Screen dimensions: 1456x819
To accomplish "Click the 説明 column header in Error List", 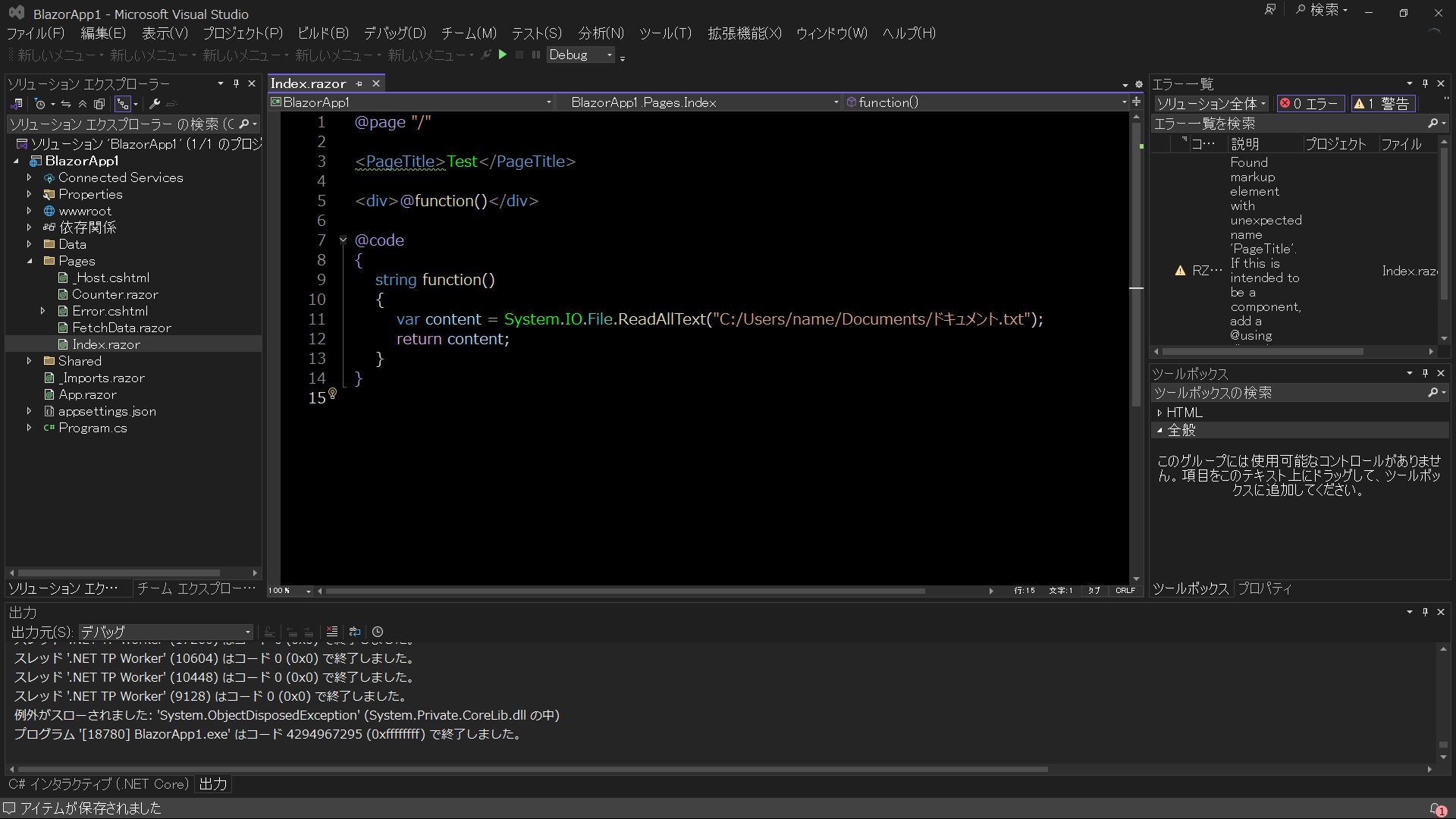I will 1264,144.
